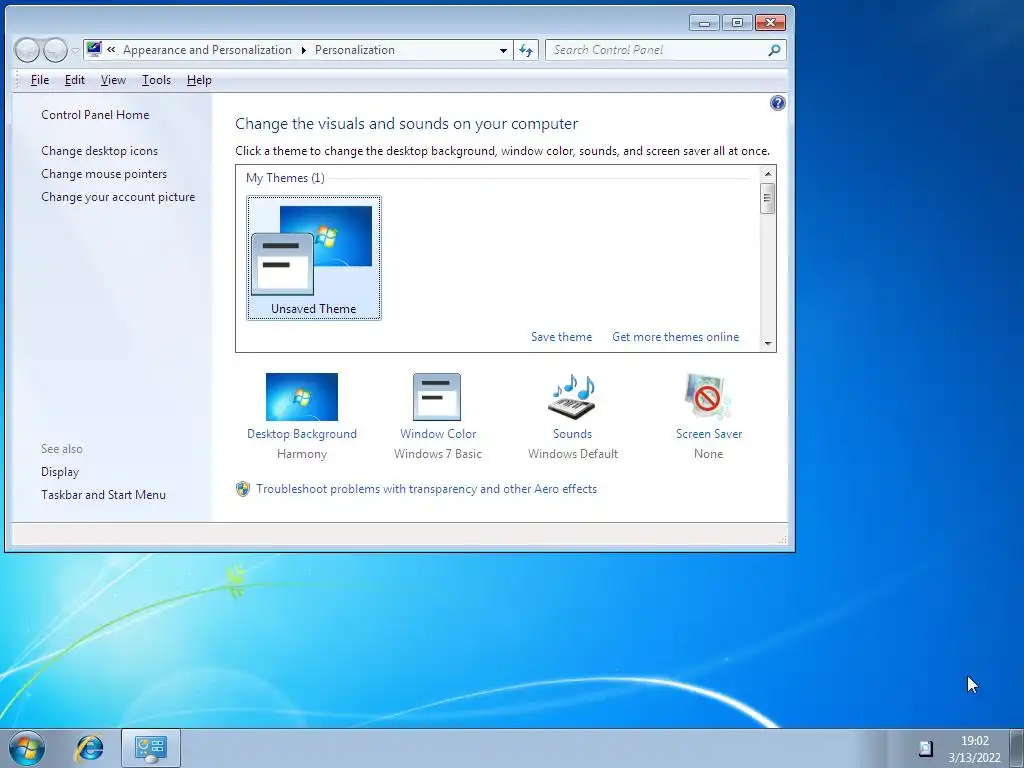The image size is (1024, 768).
Task: Click Change desktop icons link
Action: (x=99, y=151)
